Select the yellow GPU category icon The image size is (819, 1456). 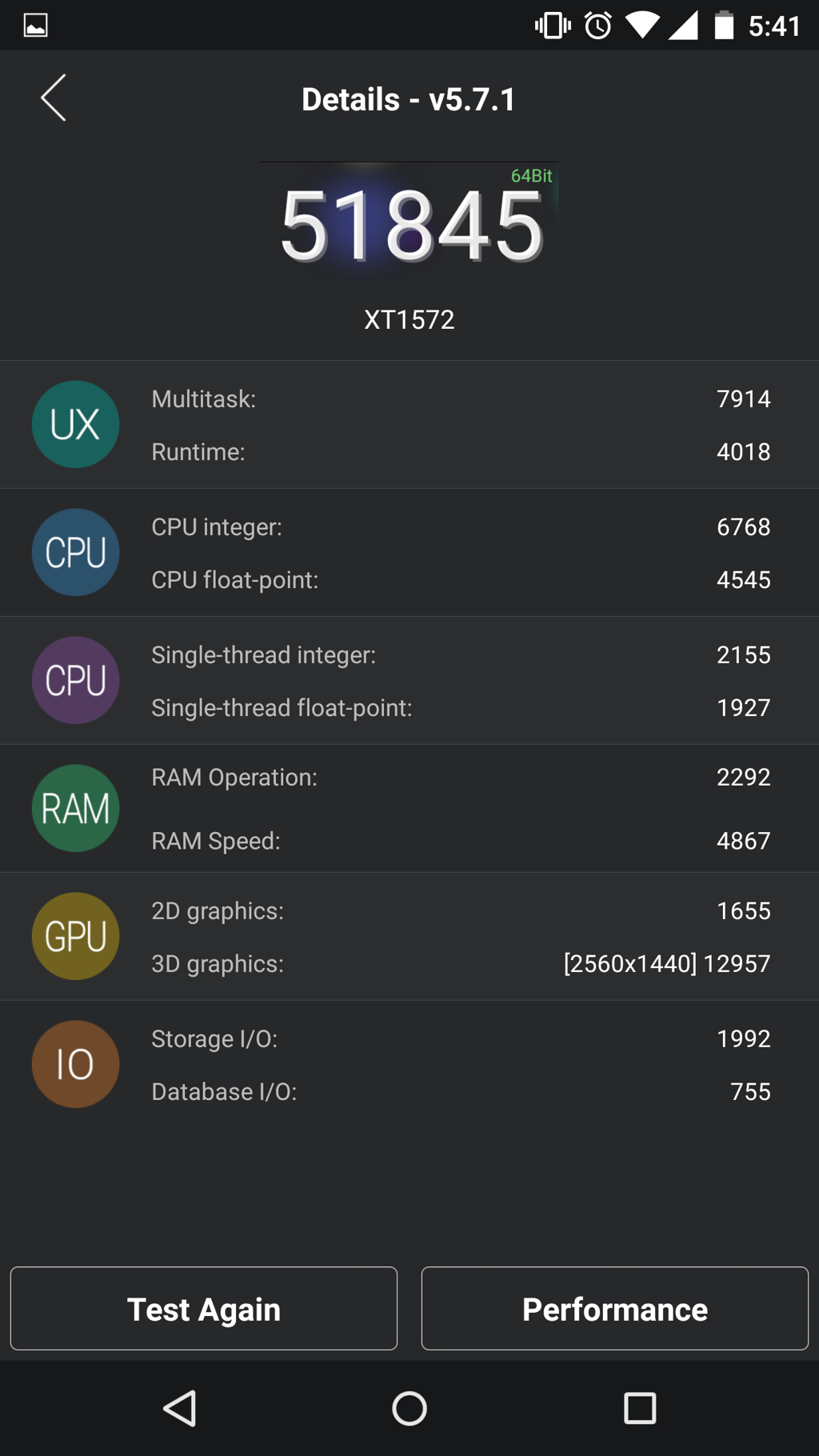click(x=76, y=936)
